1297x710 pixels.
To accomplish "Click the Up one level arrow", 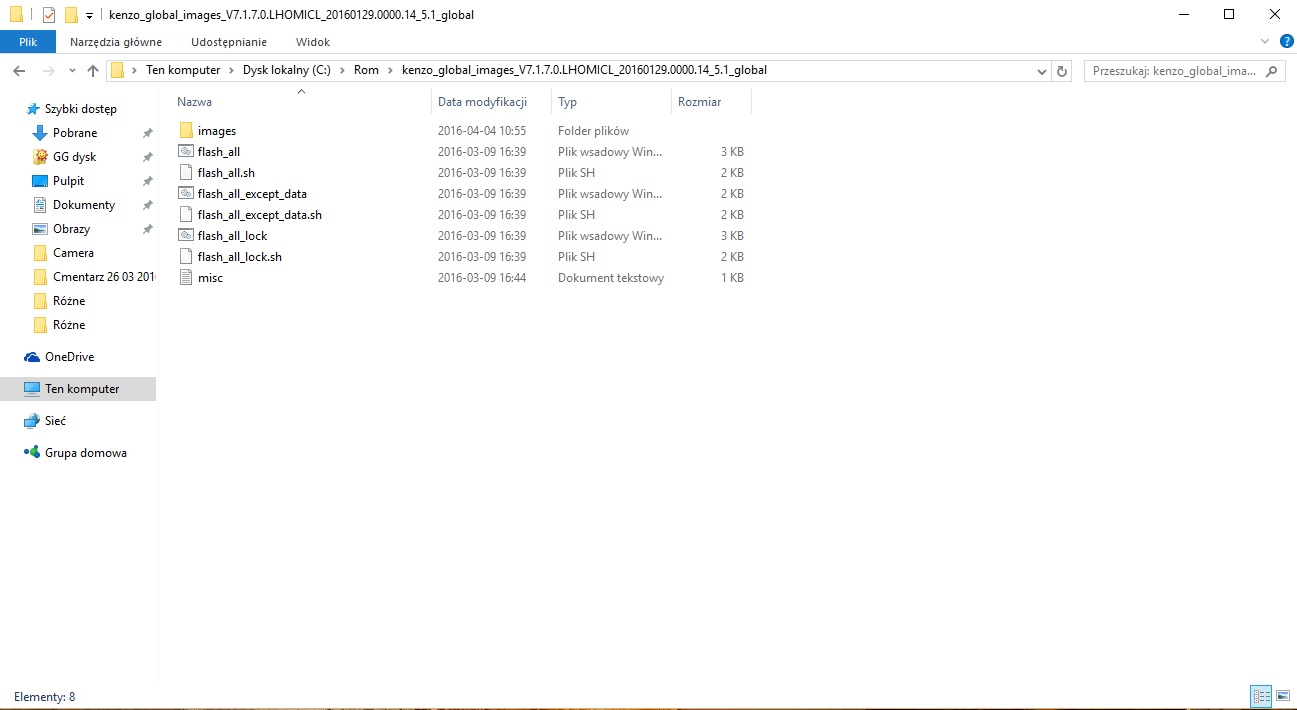I will 93,71.
